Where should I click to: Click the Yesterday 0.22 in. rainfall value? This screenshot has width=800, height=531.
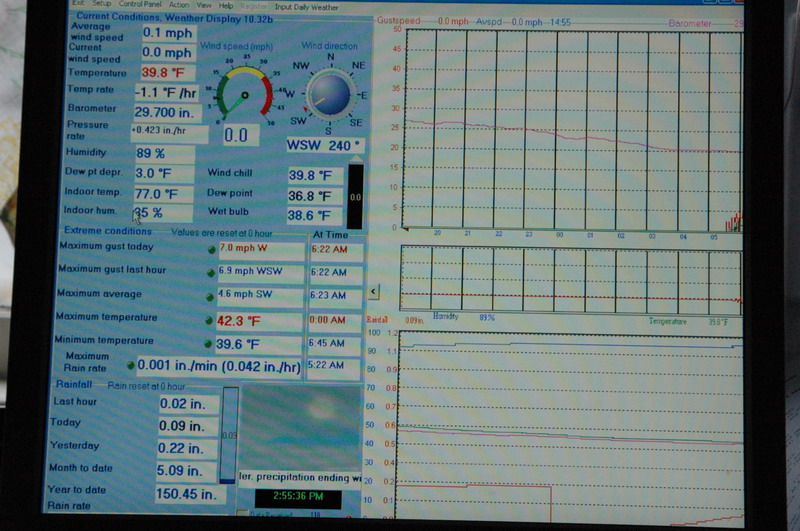point(187,448)
